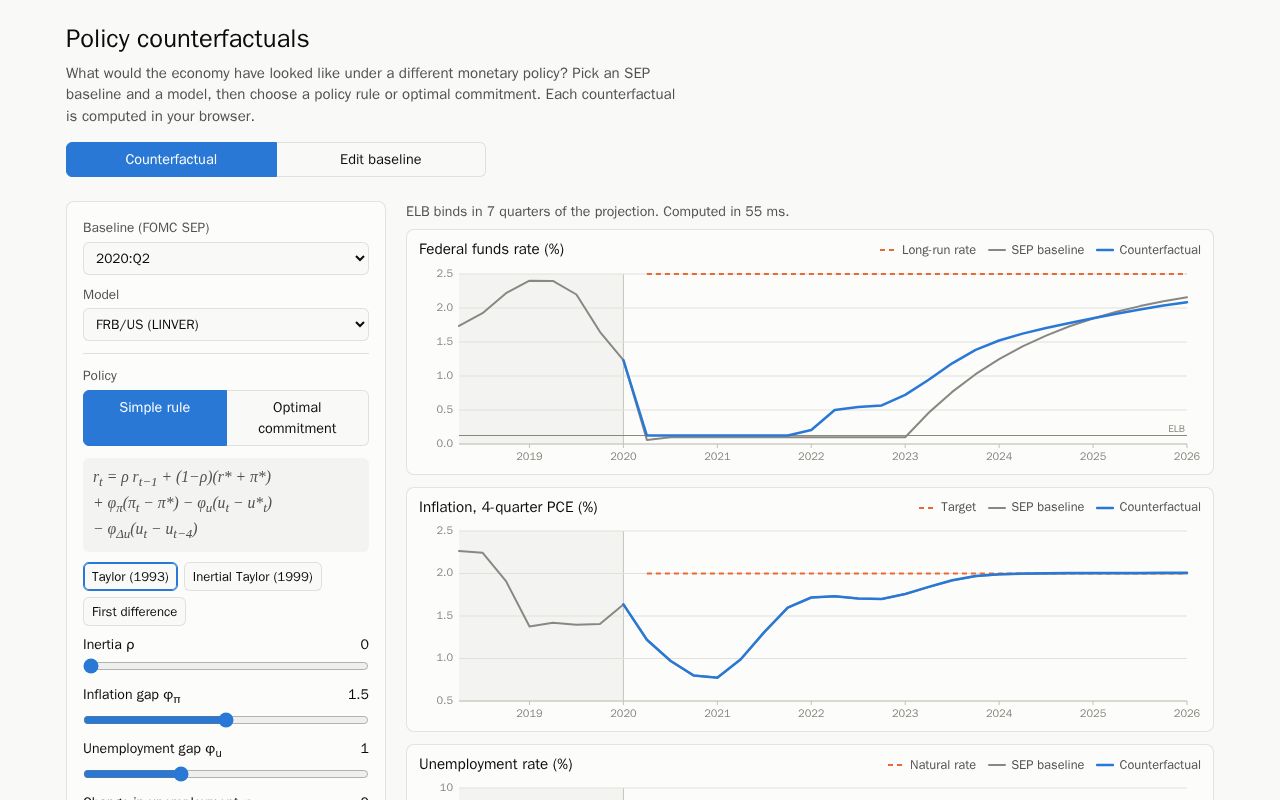Click the 'Unemployment rate (%)' chart title
Viewport: 1280px width, 800px height.
[496, 765]
